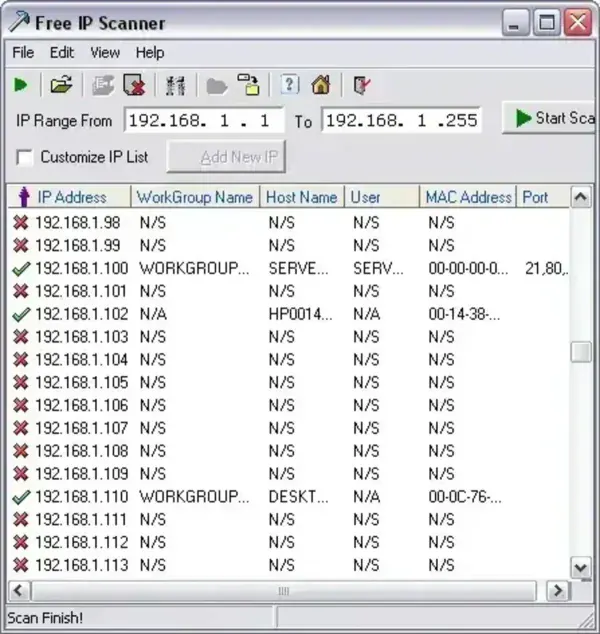The image size is (600, 634).
Task: Enable the Customize IP List checkbox
Action: point(24,157)
